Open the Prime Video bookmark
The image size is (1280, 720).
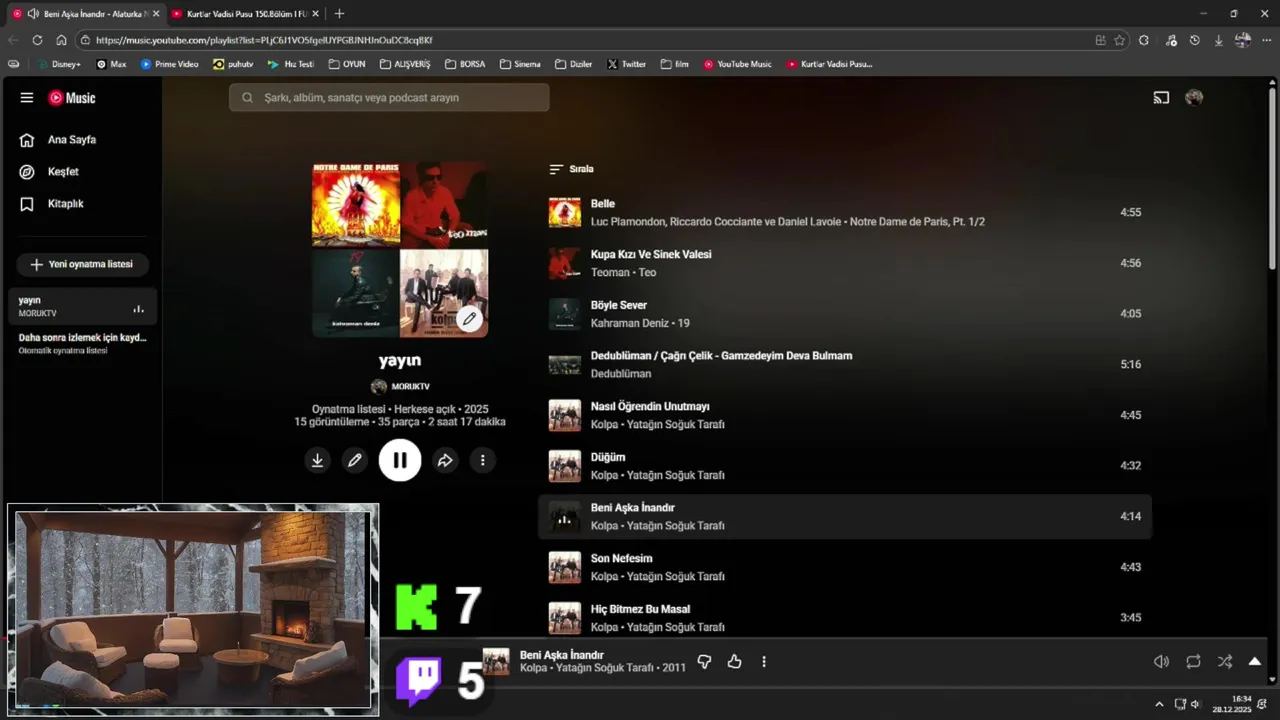click(170, 64)
